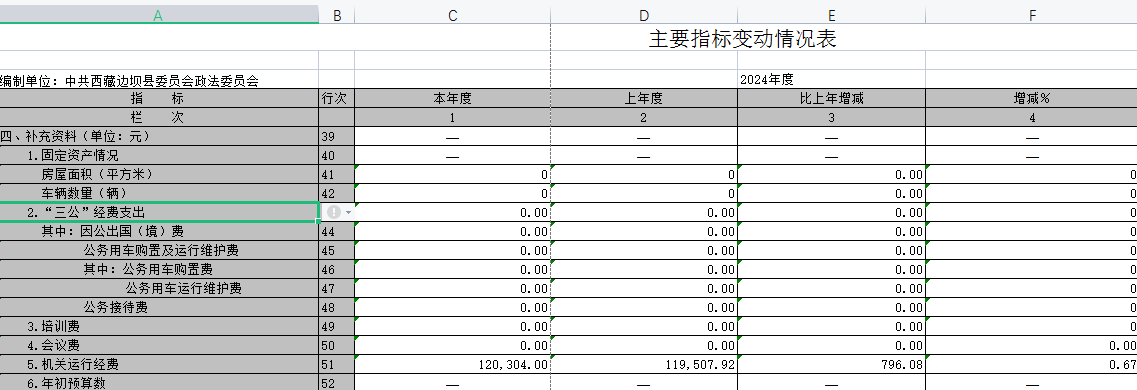Click row number cell 49
Screen dimensions: 1137x390
[336, 326]
